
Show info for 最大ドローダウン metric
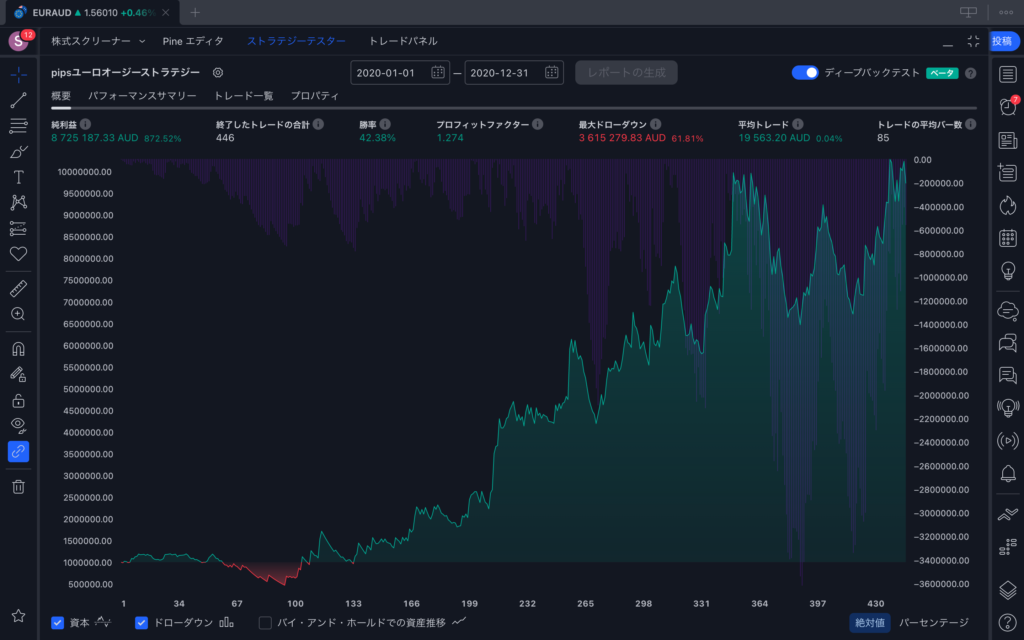click(656, 124)
